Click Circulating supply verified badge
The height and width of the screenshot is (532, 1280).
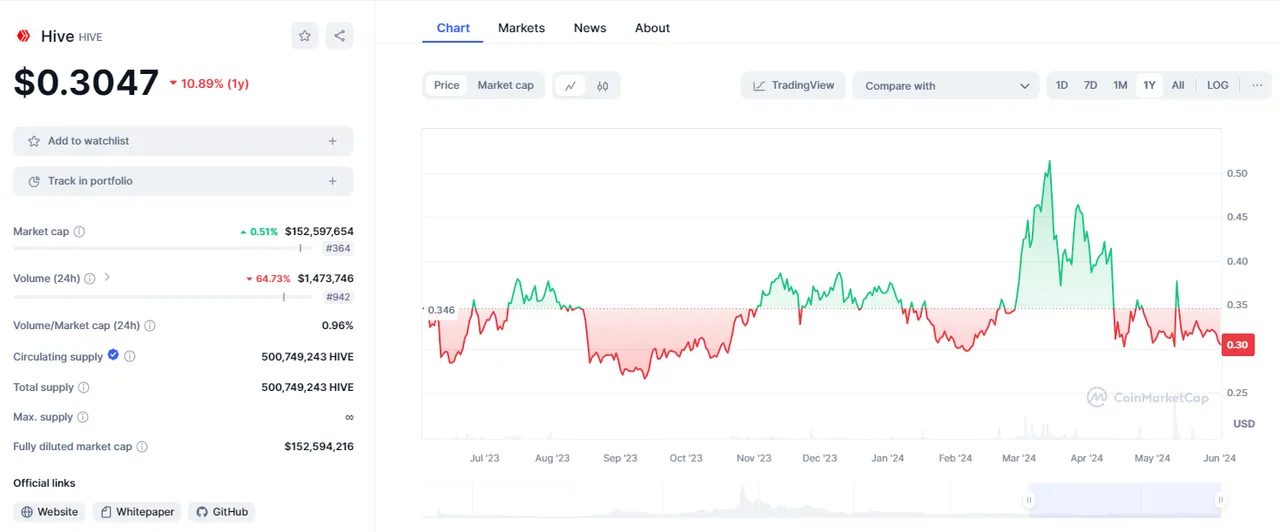113,355
